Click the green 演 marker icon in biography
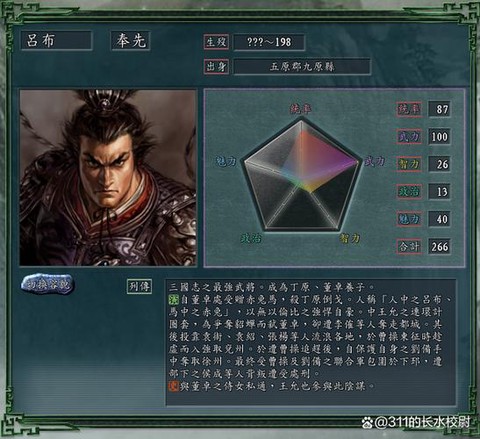 (x=173, y=299)
